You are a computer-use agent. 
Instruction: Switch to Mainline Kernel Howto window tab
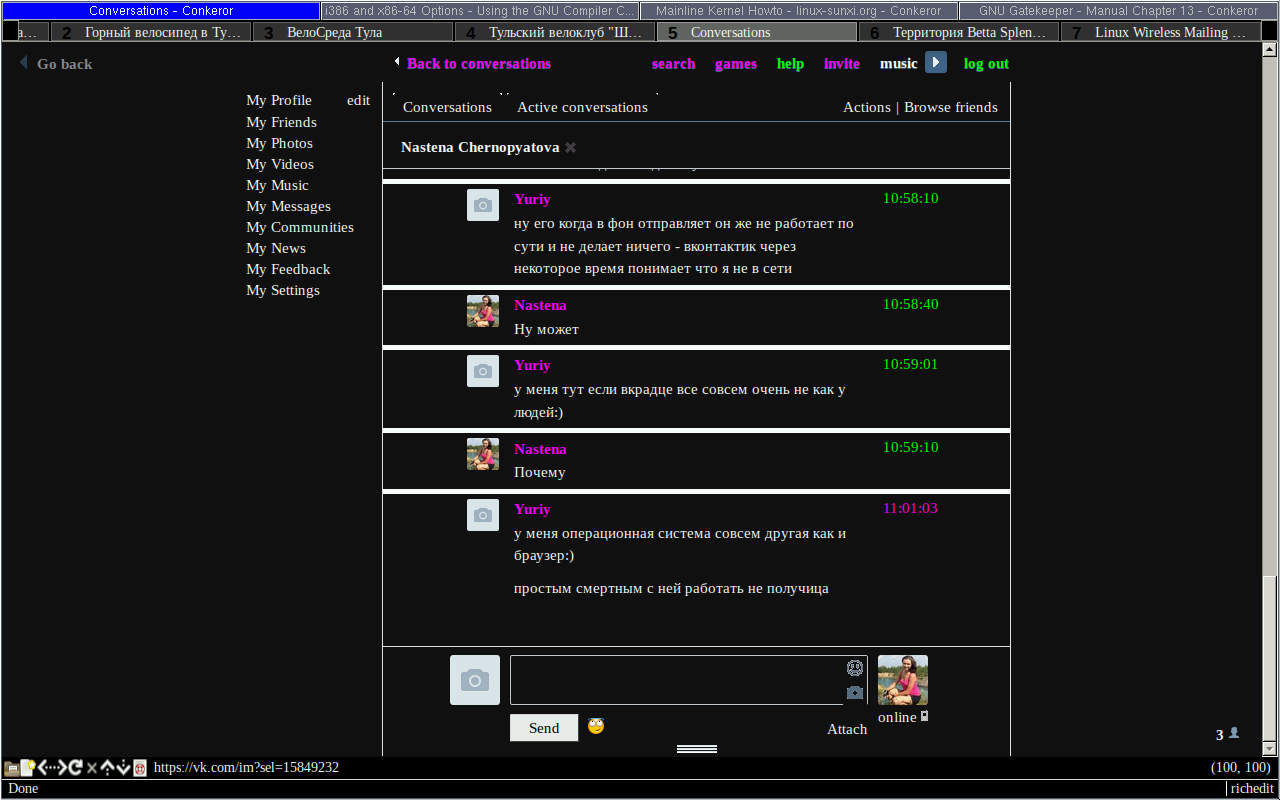point(799,11)
